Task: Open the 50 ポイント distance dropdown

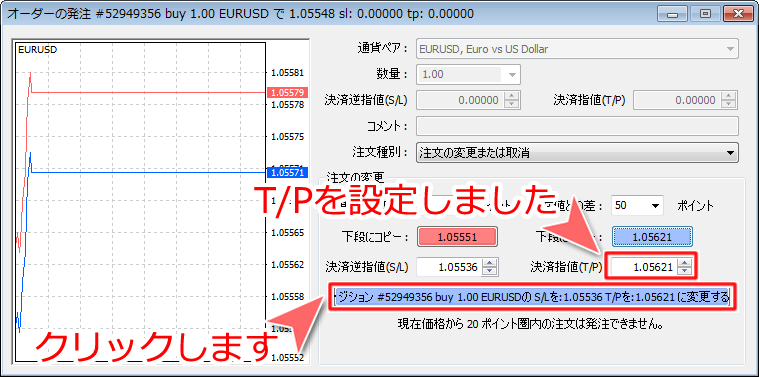Action: (637, 206)
